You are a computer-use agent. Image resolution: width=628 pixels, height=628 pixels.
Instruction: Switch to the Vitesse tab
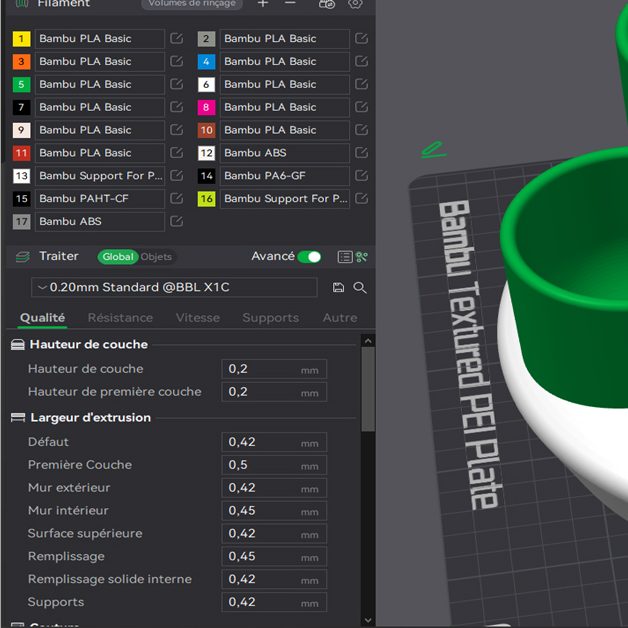197,318
